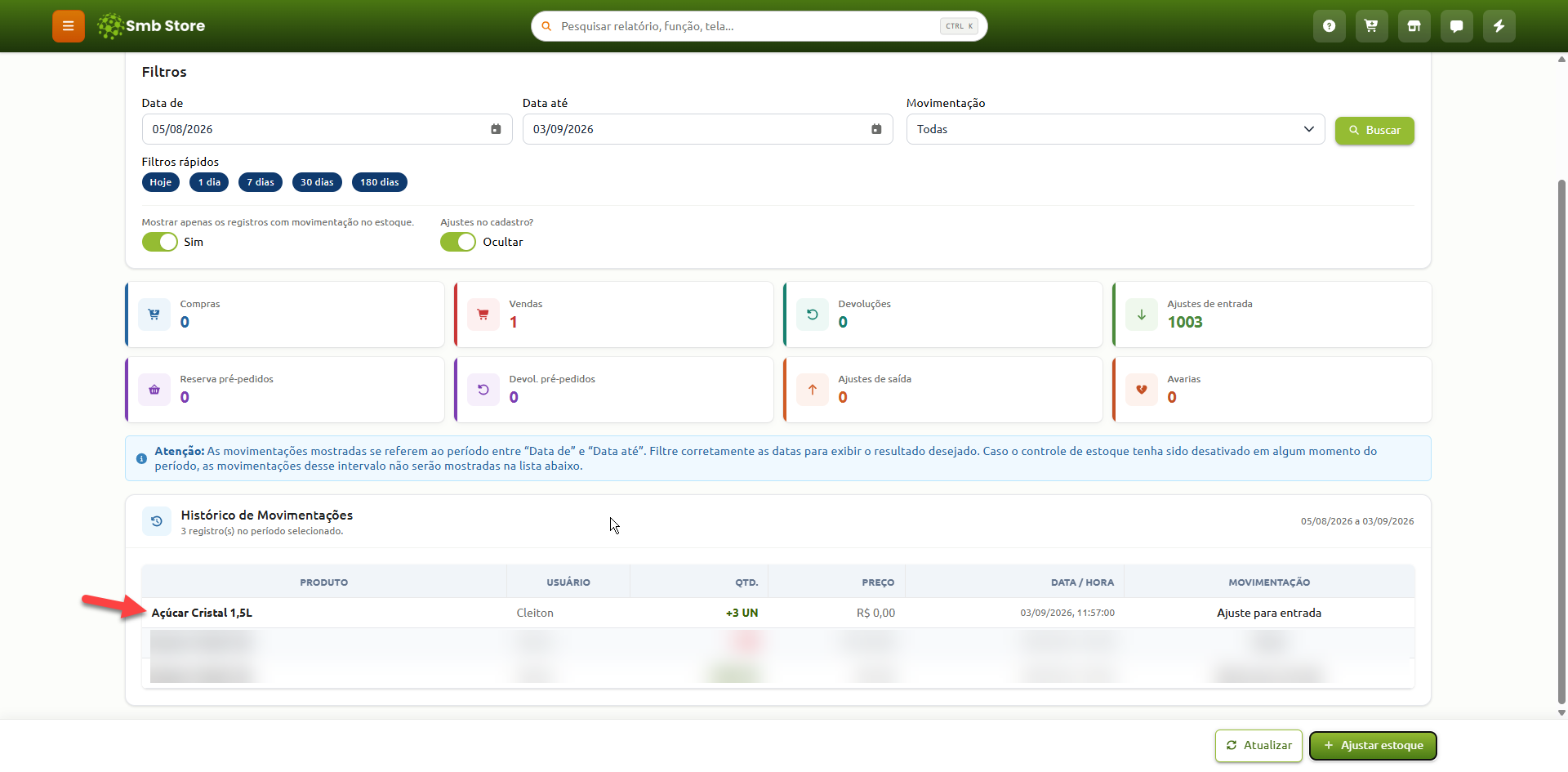
Task: Open the store icon in header
Action: click(1414, 26)
